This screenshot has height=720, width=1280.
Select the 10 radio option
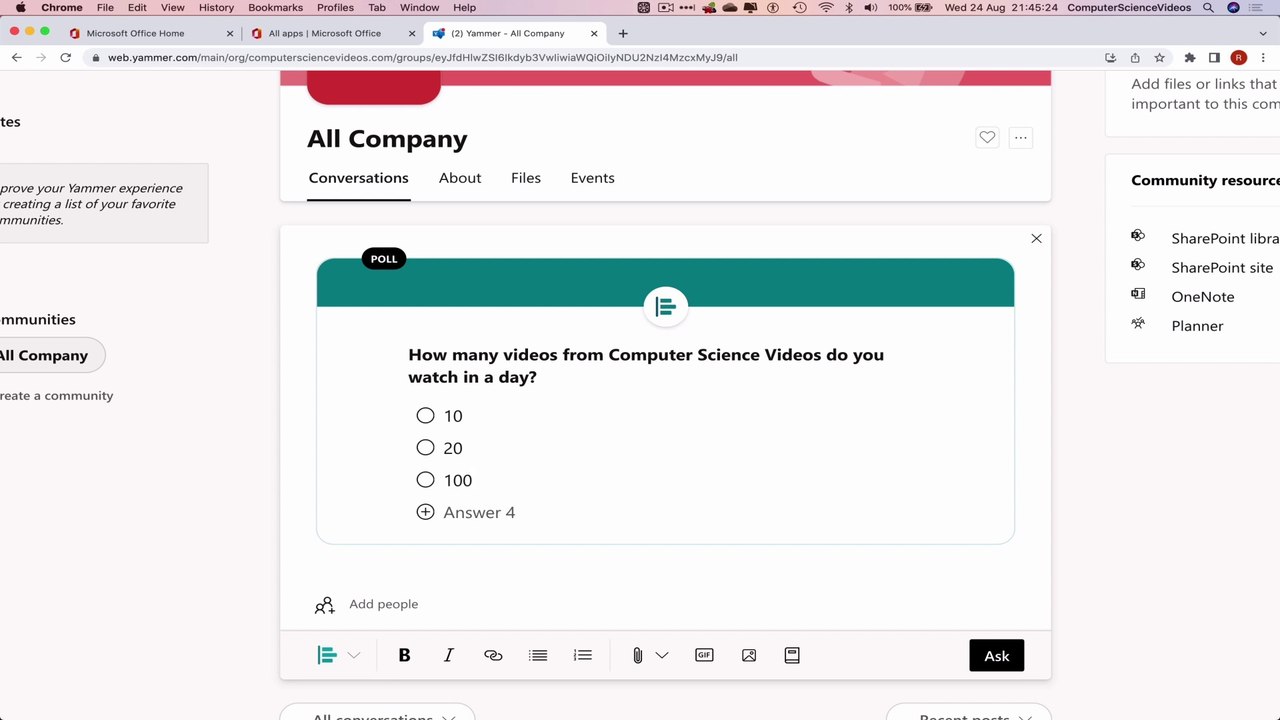tap(425, 415)
